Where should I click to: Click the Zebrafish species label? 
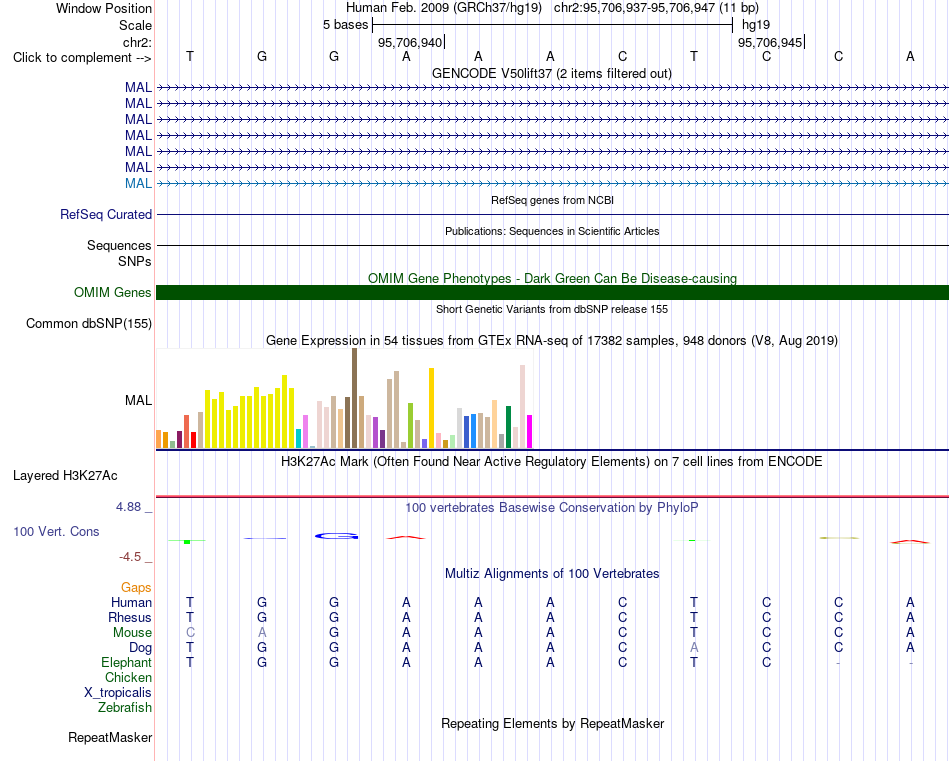(125, 707)
